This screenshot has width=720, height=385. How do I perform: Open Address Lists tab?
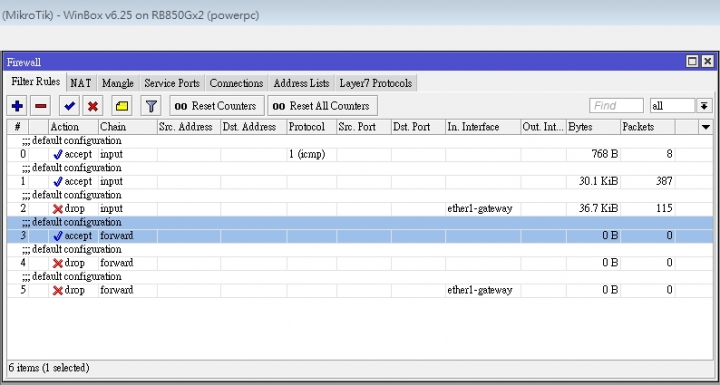301,83
